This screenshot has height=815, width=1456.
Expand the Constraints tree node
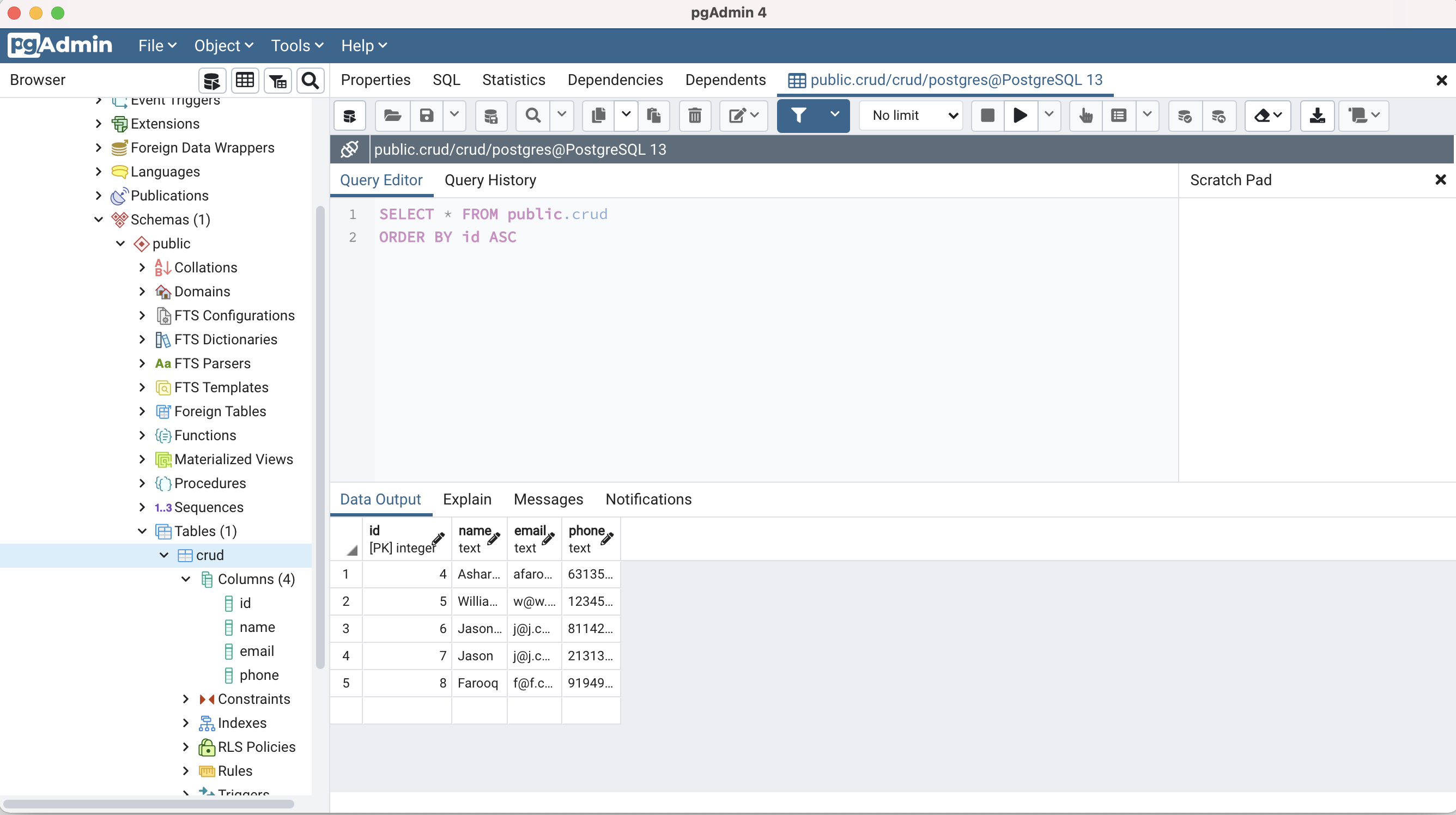tap(185, 699)
